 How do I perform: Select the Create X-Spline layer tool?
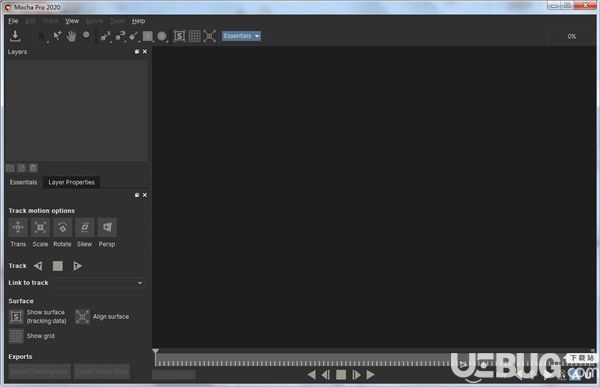105,36
